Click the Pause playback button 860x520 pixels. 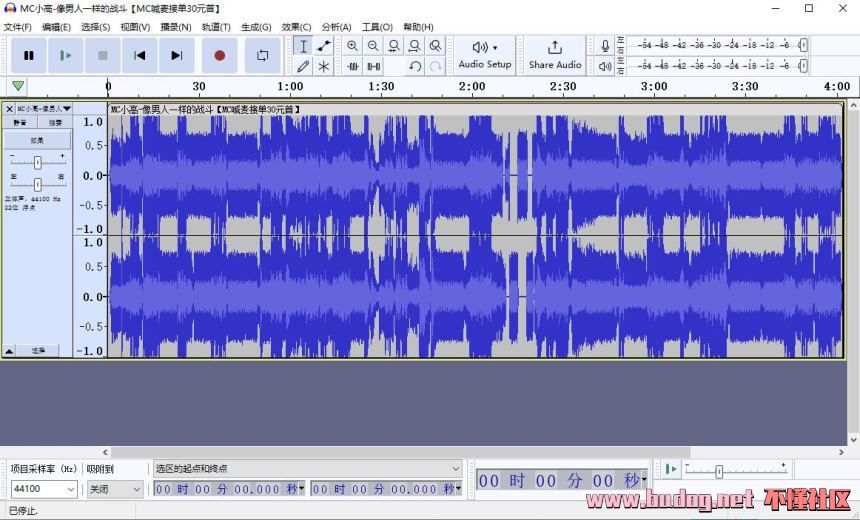(x=29, y=56)
